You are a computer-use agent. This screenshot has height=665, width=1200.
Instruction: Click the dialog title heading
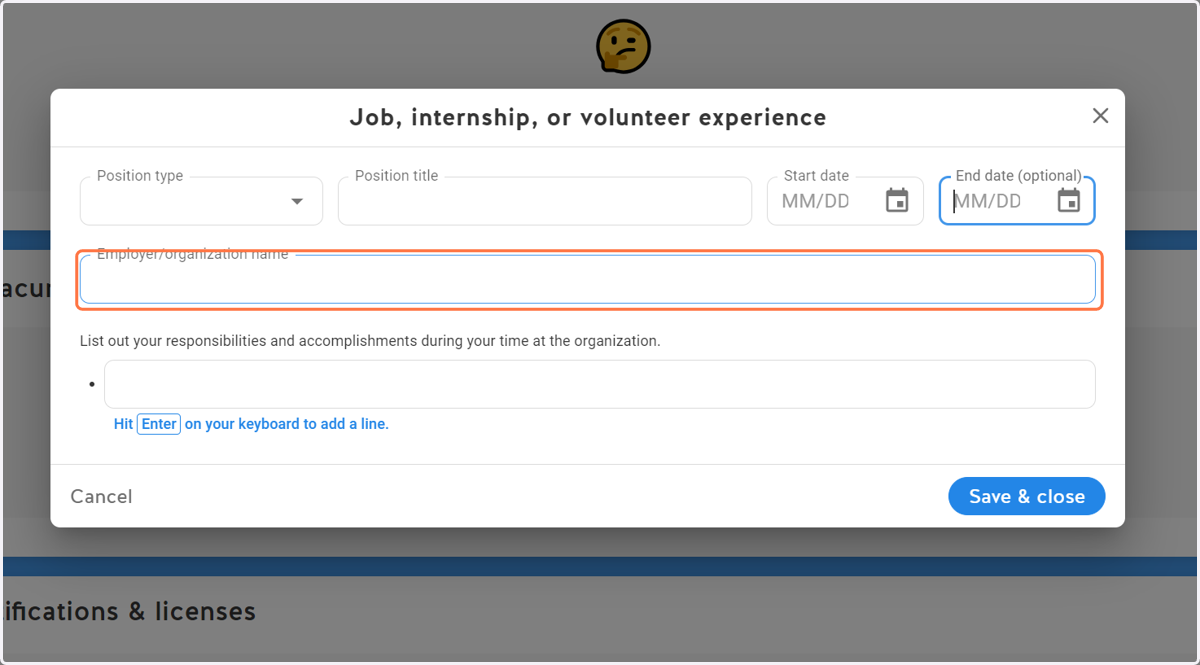pos(588,118)
